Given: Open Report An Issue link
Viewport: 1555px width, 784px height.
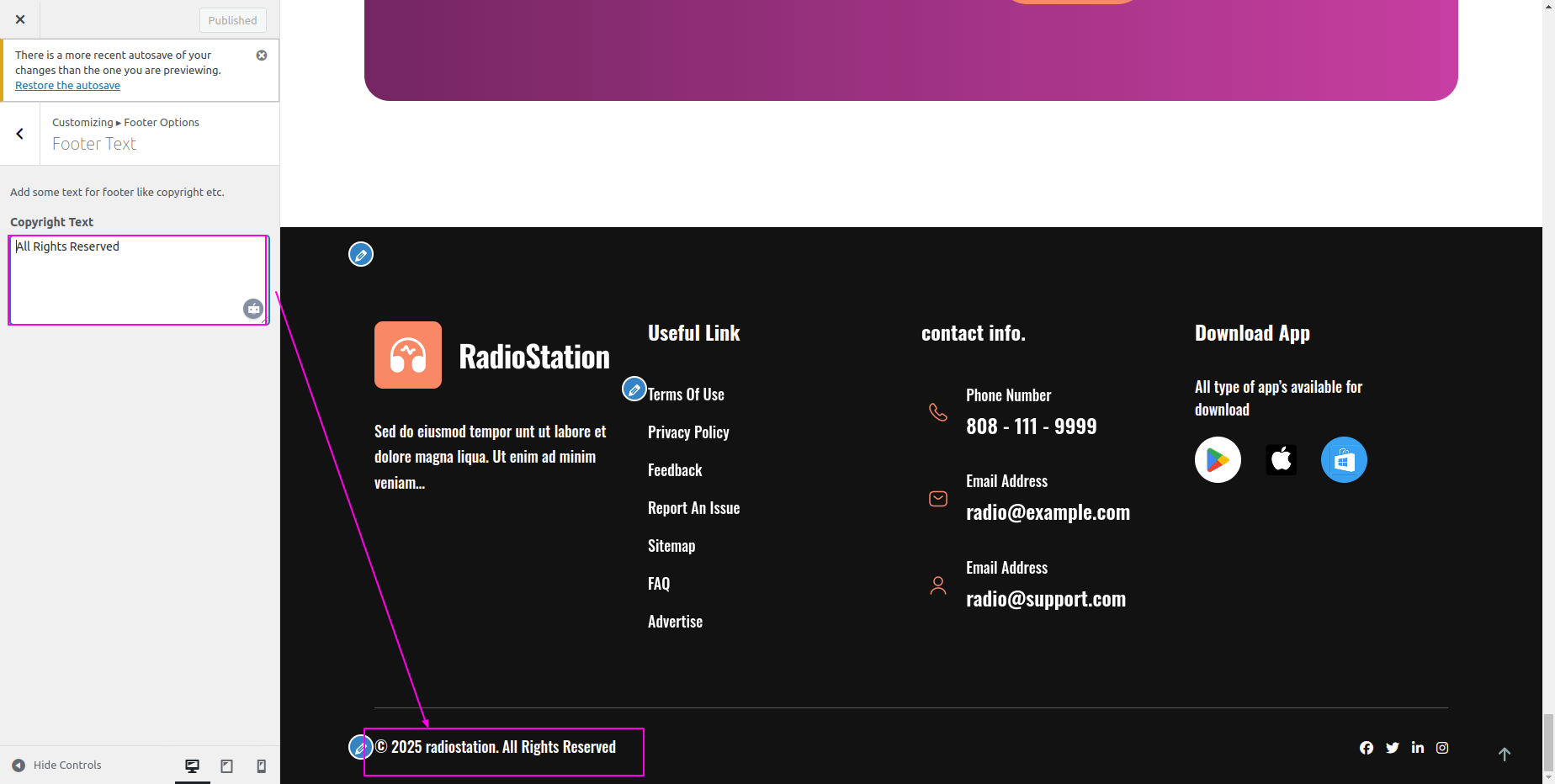Looking at the screenshot, I should (x=693, y=508).
